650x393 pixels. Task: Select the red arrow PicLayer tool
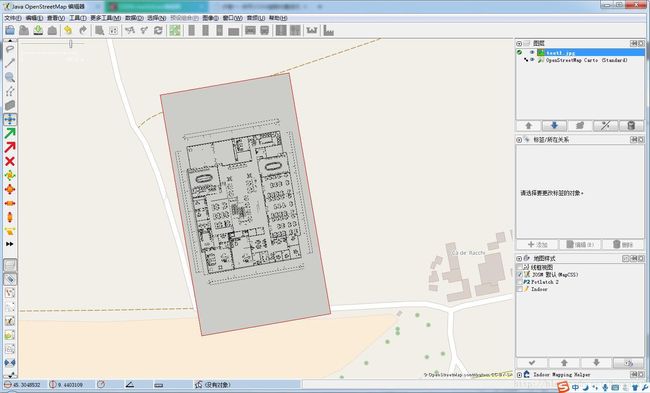coord(10,147)
